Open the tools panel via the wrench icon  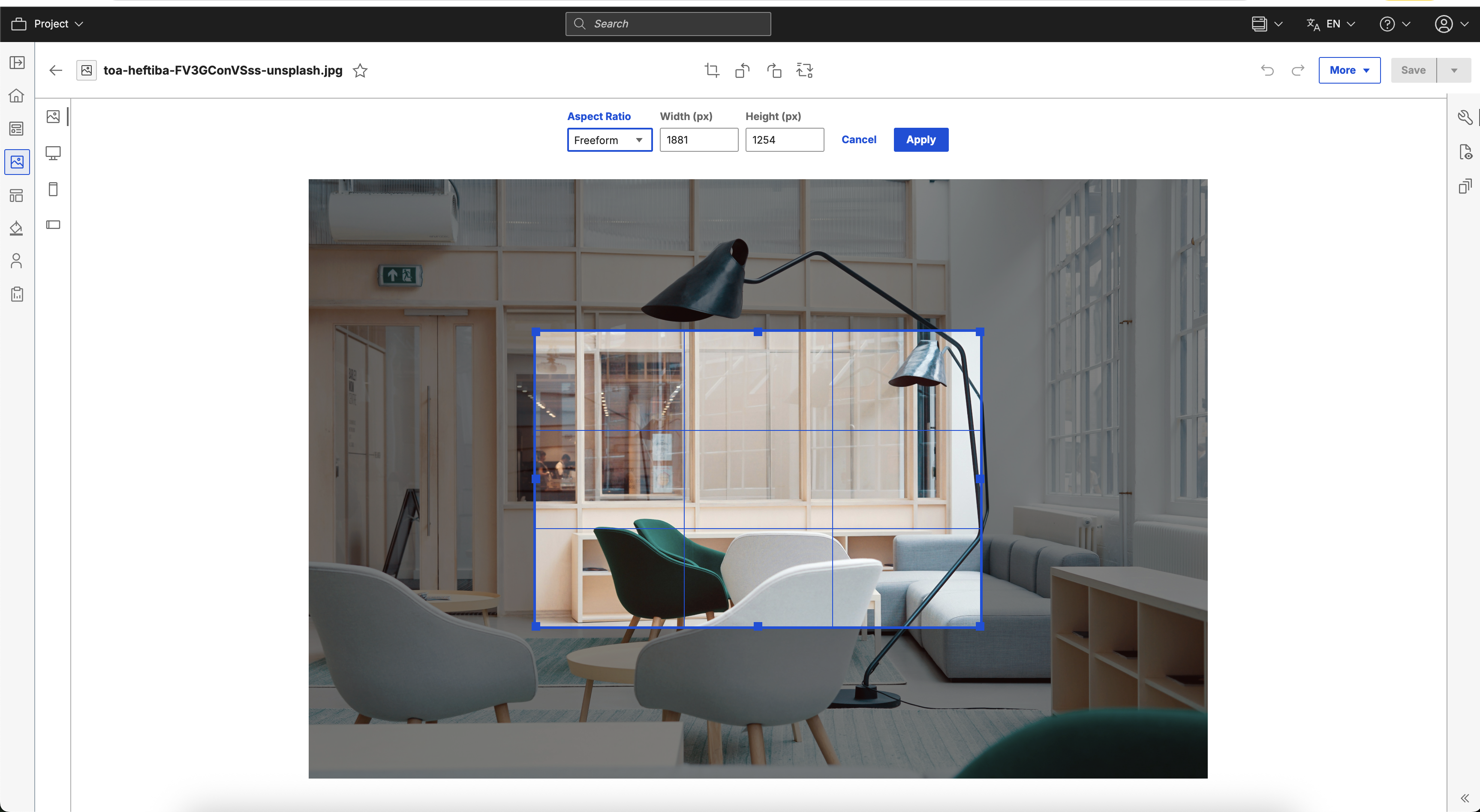pos(1465,117)
